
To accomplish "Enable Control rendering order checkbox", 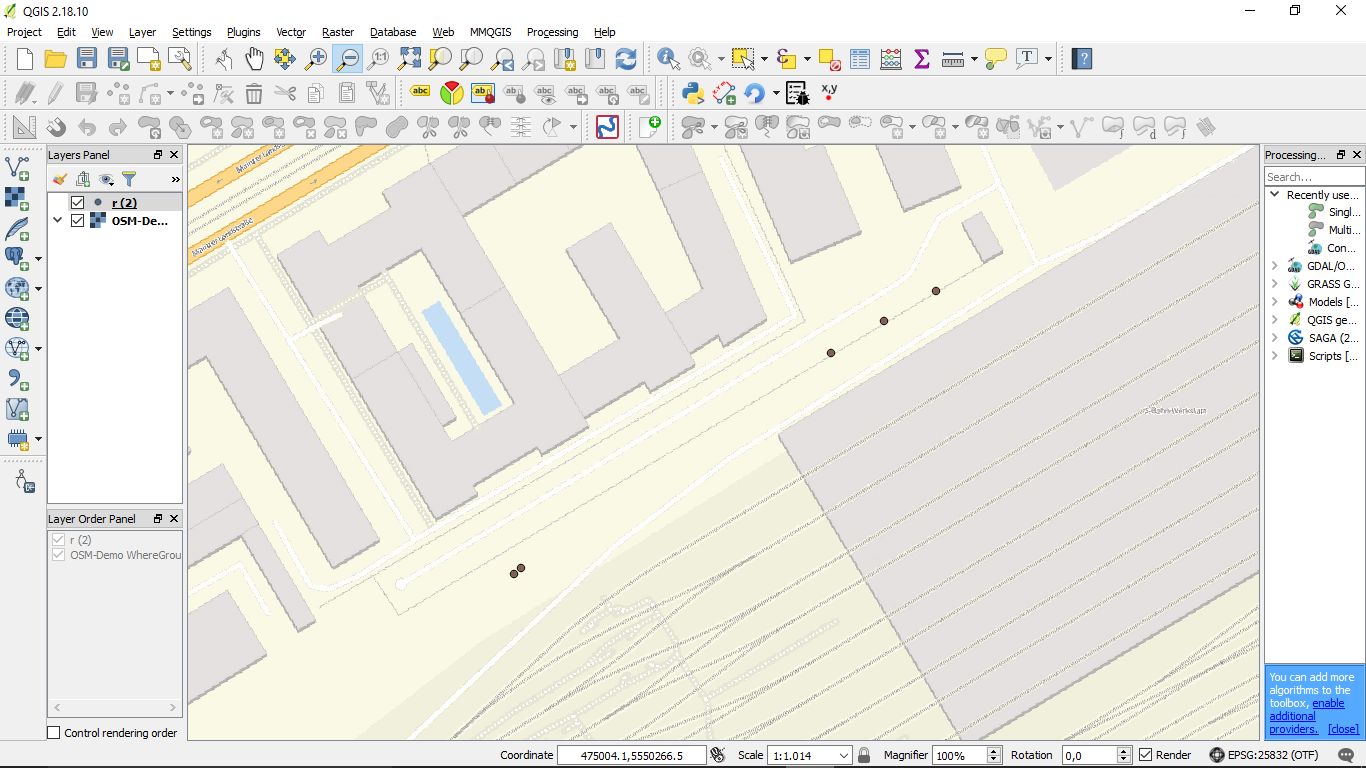I will (x=54, y=733).
